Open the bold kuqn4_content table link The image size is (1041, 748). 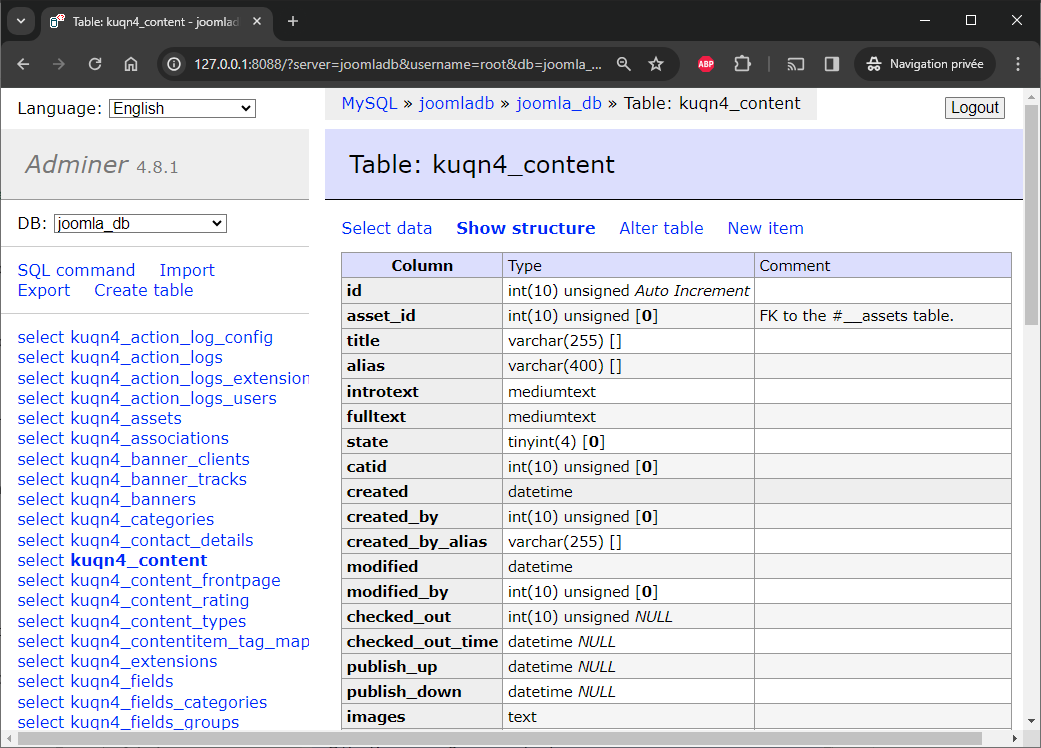tap(139, 560)
